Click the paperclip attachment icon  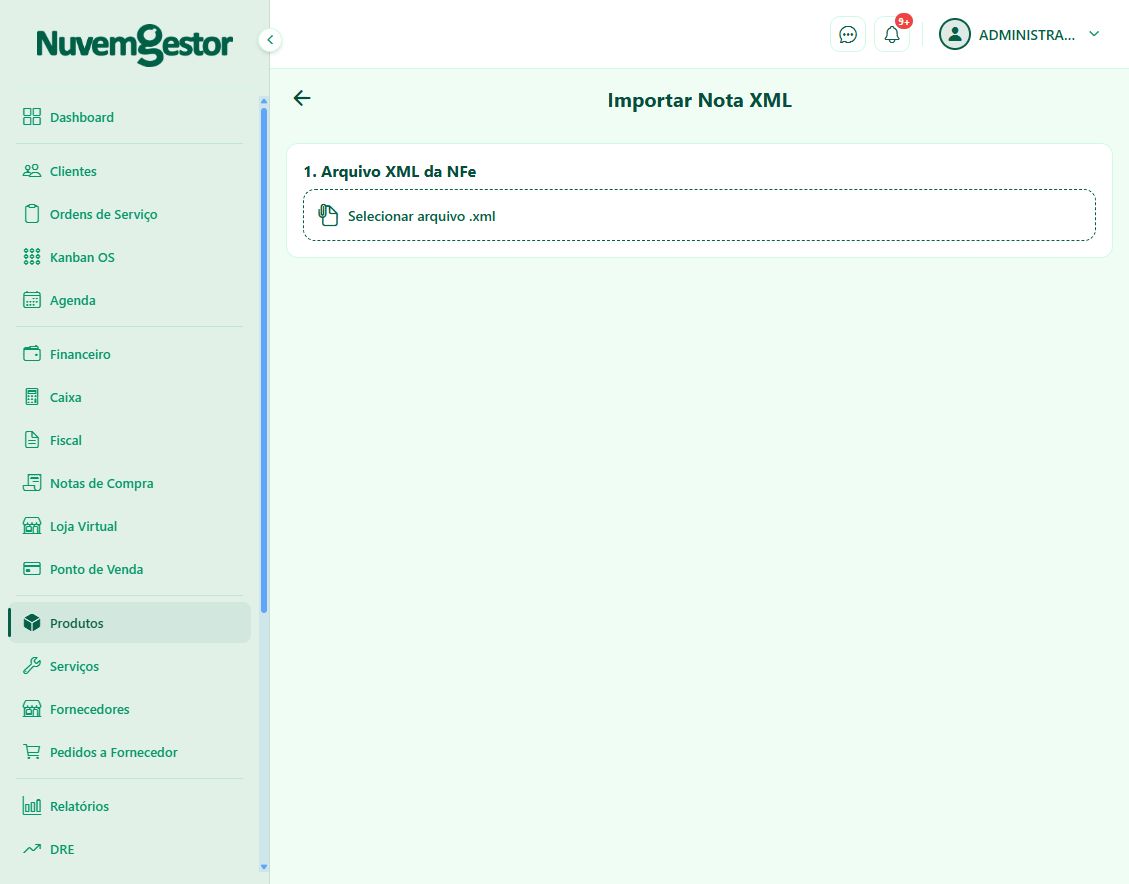tap(328, 215)
